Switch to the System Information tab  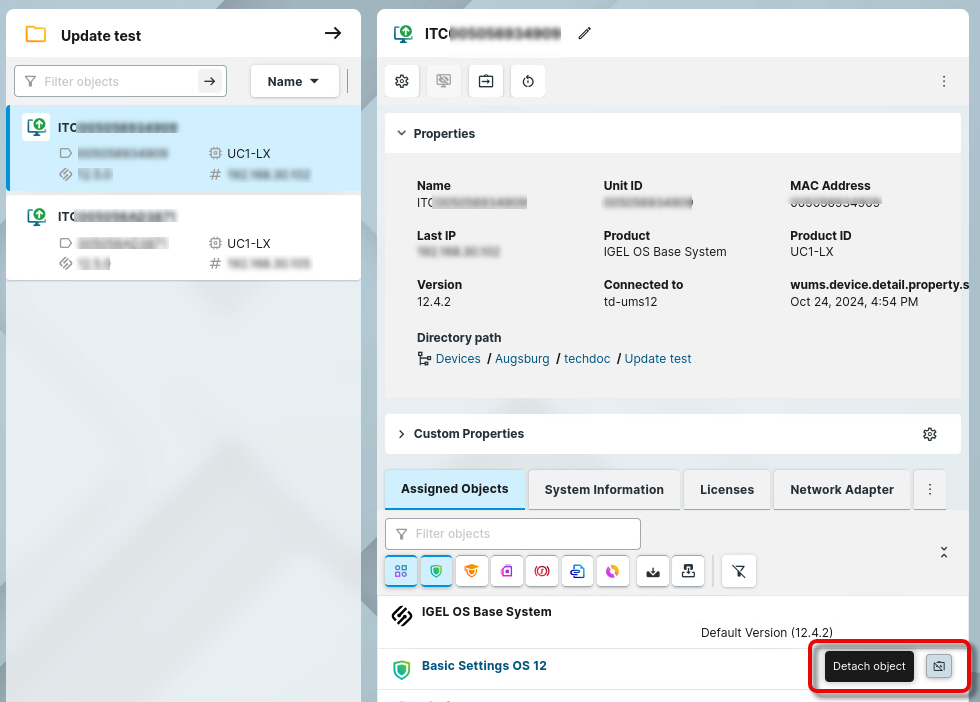click(x=604, y=490)
